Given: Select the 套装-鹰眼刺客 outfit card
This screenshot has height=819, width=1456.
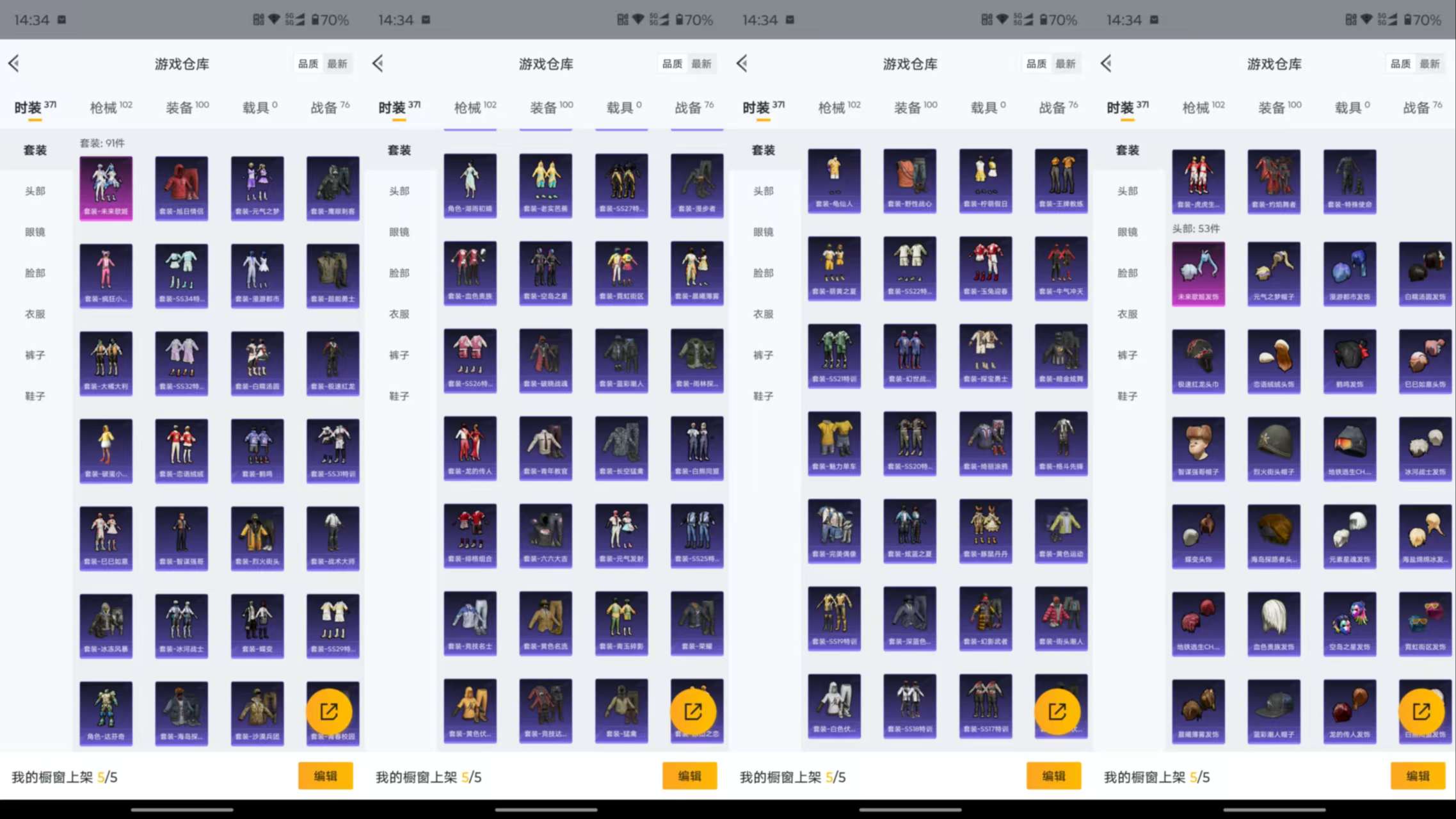Looking at the screenshot, I should coord(333,186).
